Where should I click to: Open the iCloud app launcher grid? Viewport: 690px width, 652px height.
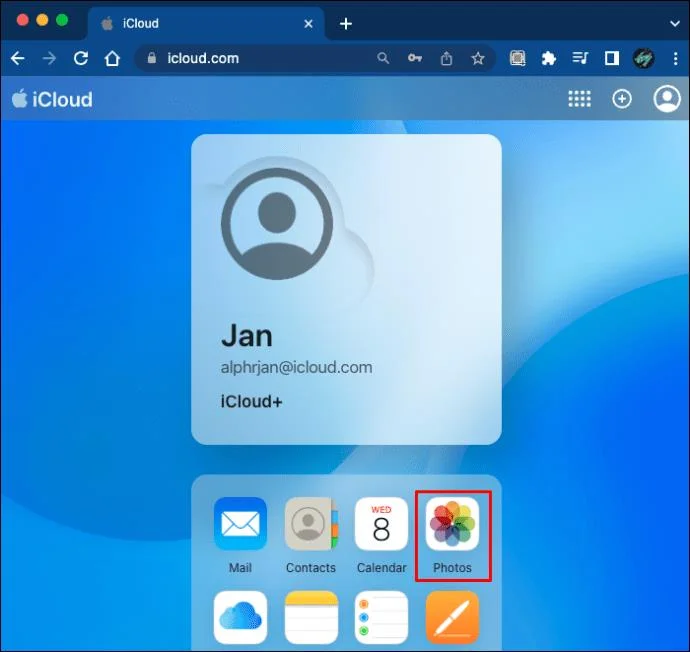(x=580, y=99)
